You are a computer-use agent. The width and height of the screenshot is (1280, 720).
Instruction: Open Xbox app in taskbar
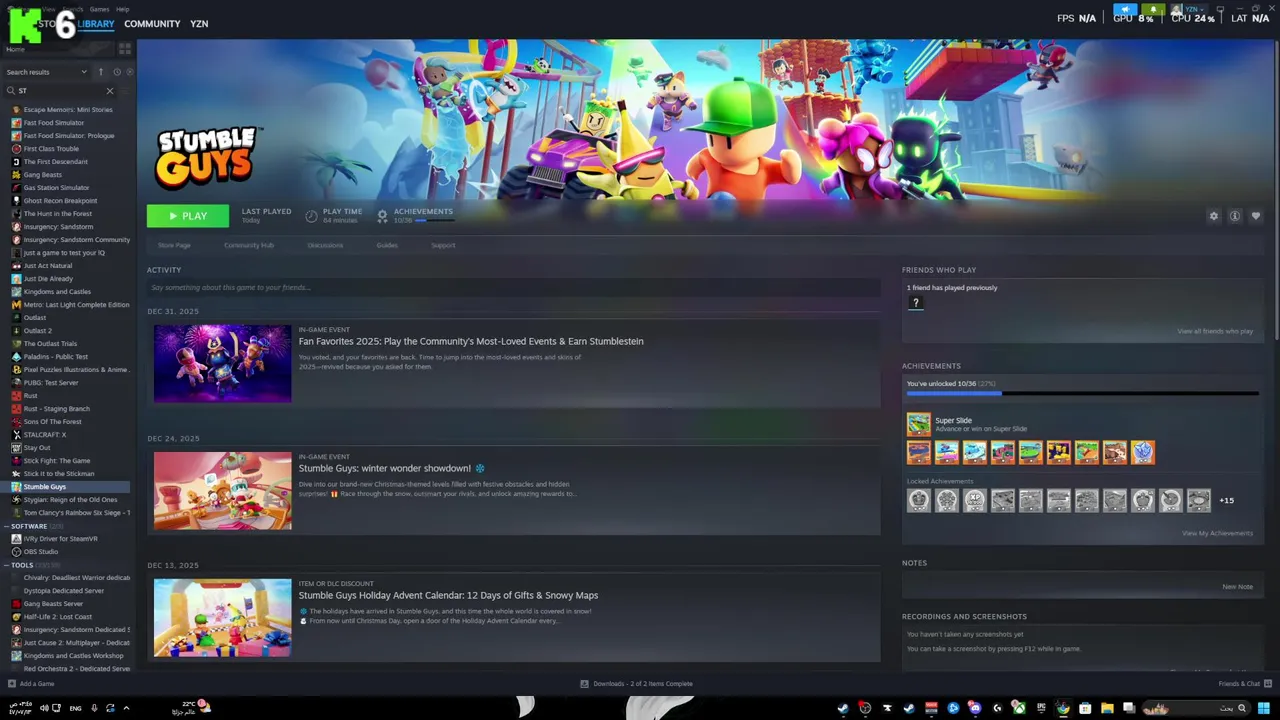(1019, 708)
